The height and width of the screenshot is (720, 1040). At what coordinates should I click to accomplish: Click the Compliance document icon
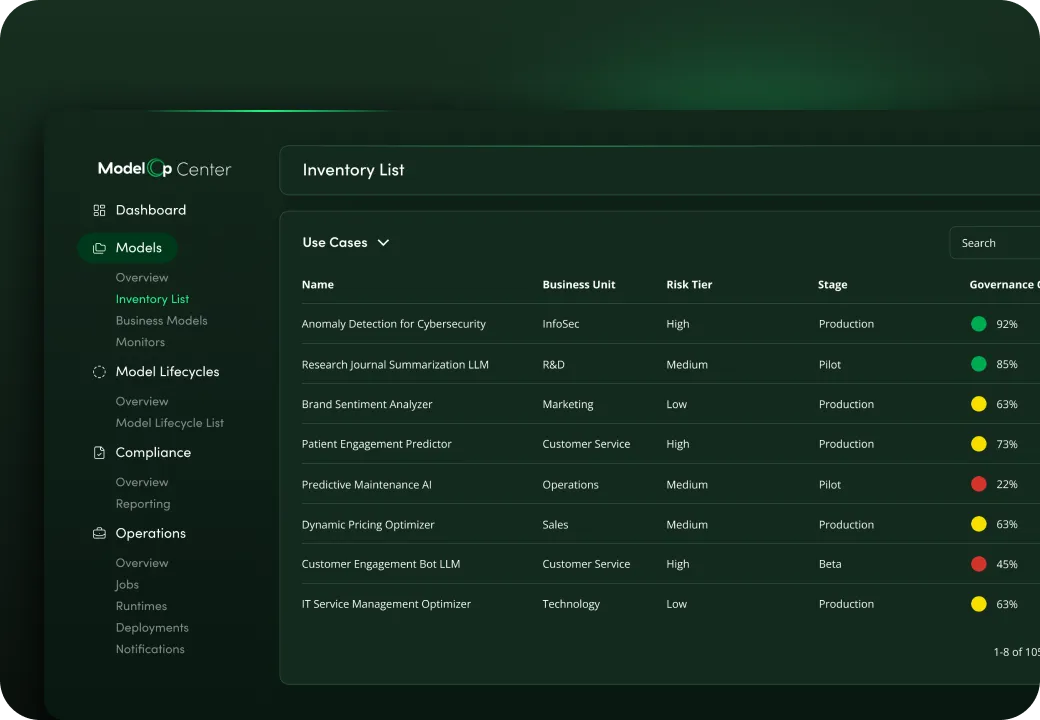point(99,453)
